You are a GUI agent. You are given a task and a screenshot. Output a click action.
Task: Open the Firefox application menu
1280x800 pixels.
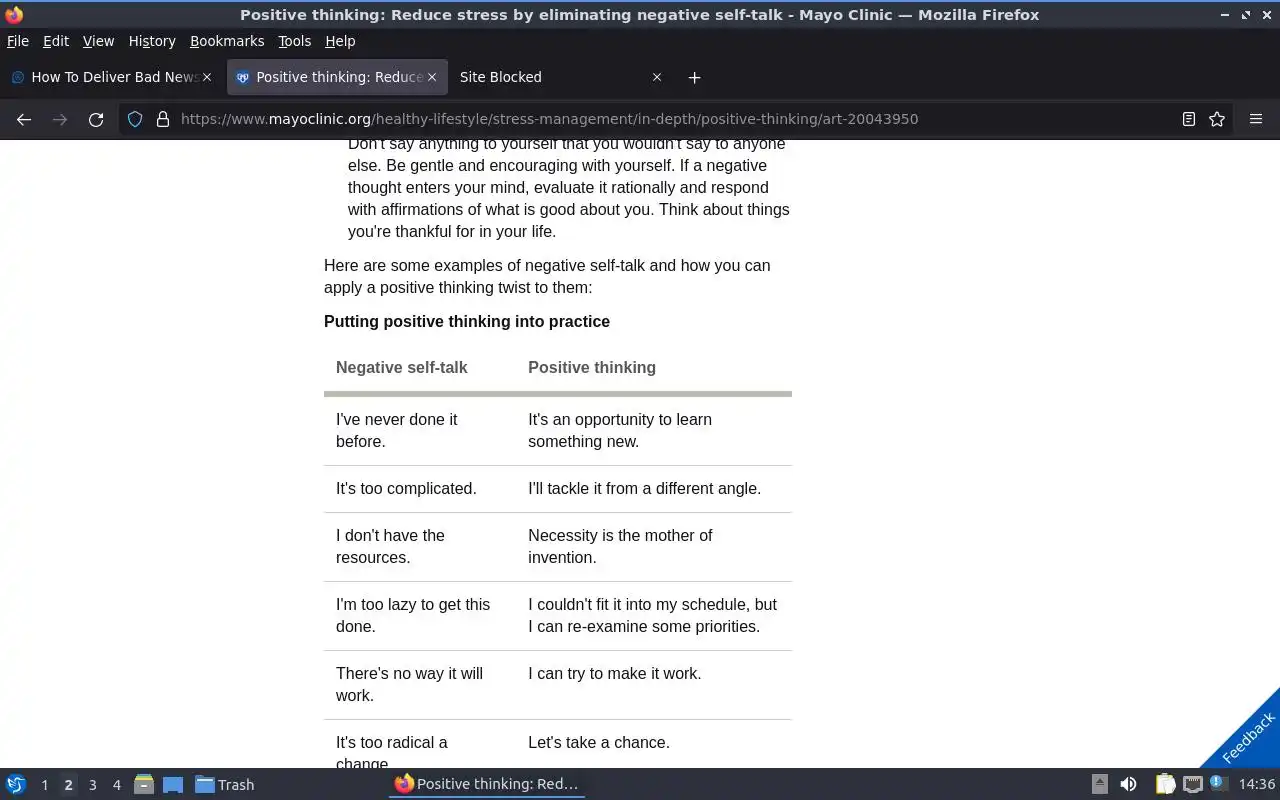pos(1256,119)
